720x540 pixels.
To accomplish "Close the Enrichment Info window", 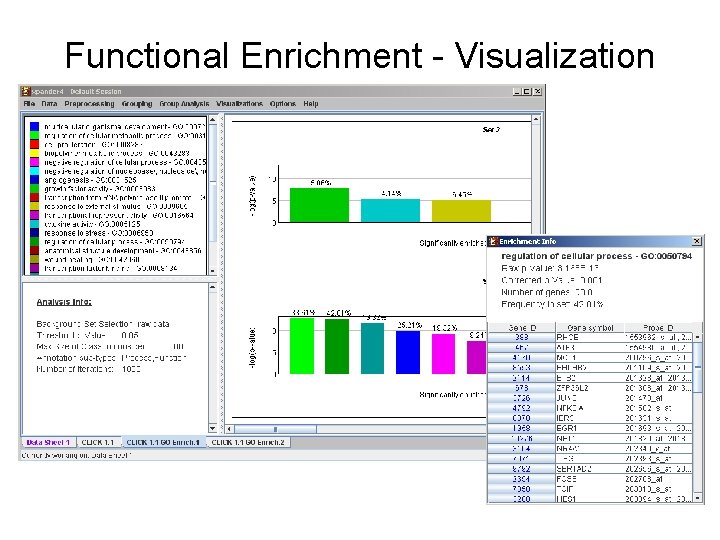I will click(697, 241).
